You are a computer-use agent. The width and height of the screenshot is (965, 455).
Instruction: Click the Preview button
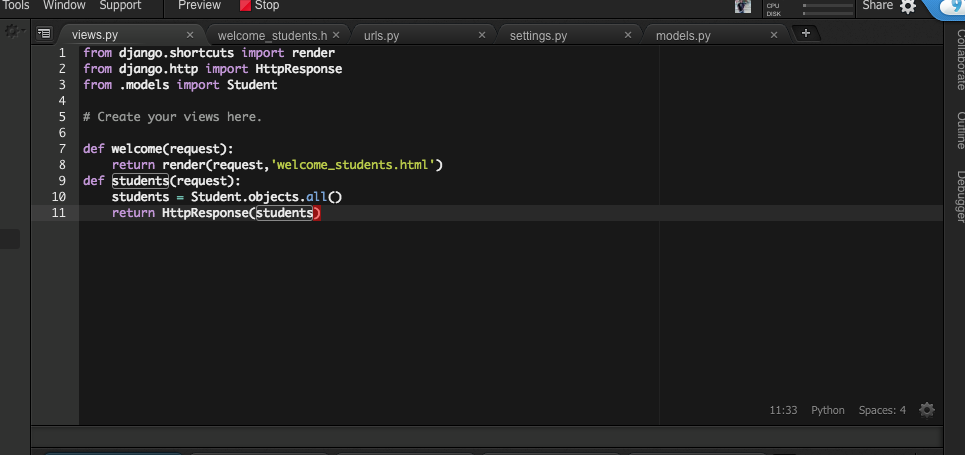(199, 6)
